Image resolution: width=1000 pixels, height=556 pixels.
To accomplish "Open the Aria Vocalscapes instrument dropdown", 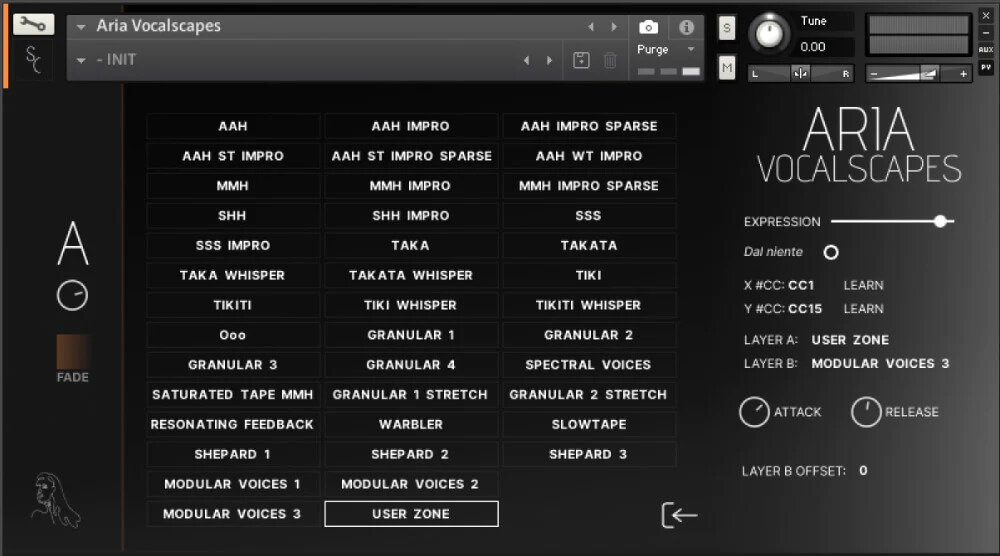I will 81,27.
